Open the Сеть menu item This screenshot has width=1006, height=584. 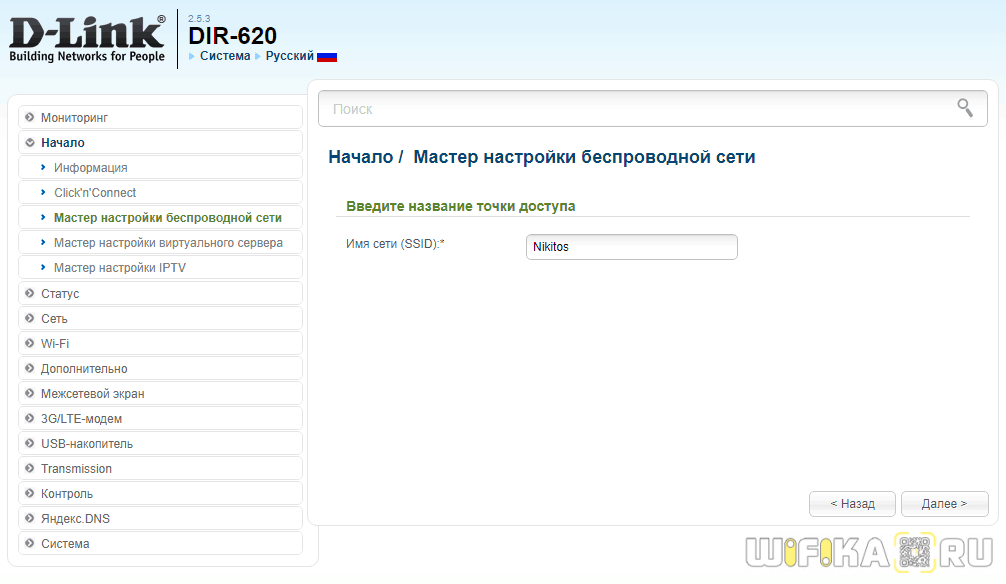point(160,318)
